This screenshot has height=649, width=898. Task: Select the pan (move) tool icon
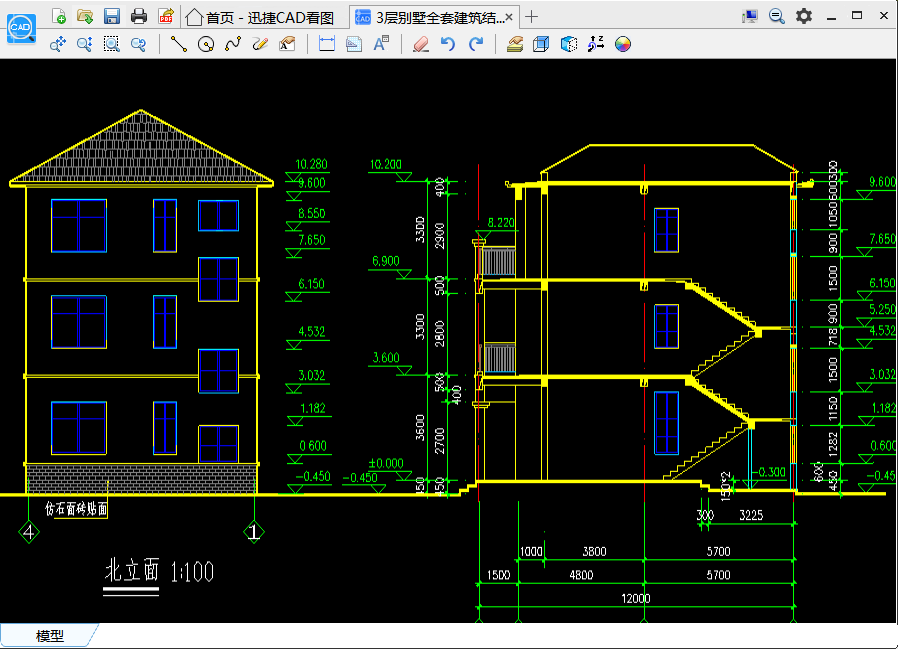58,44
